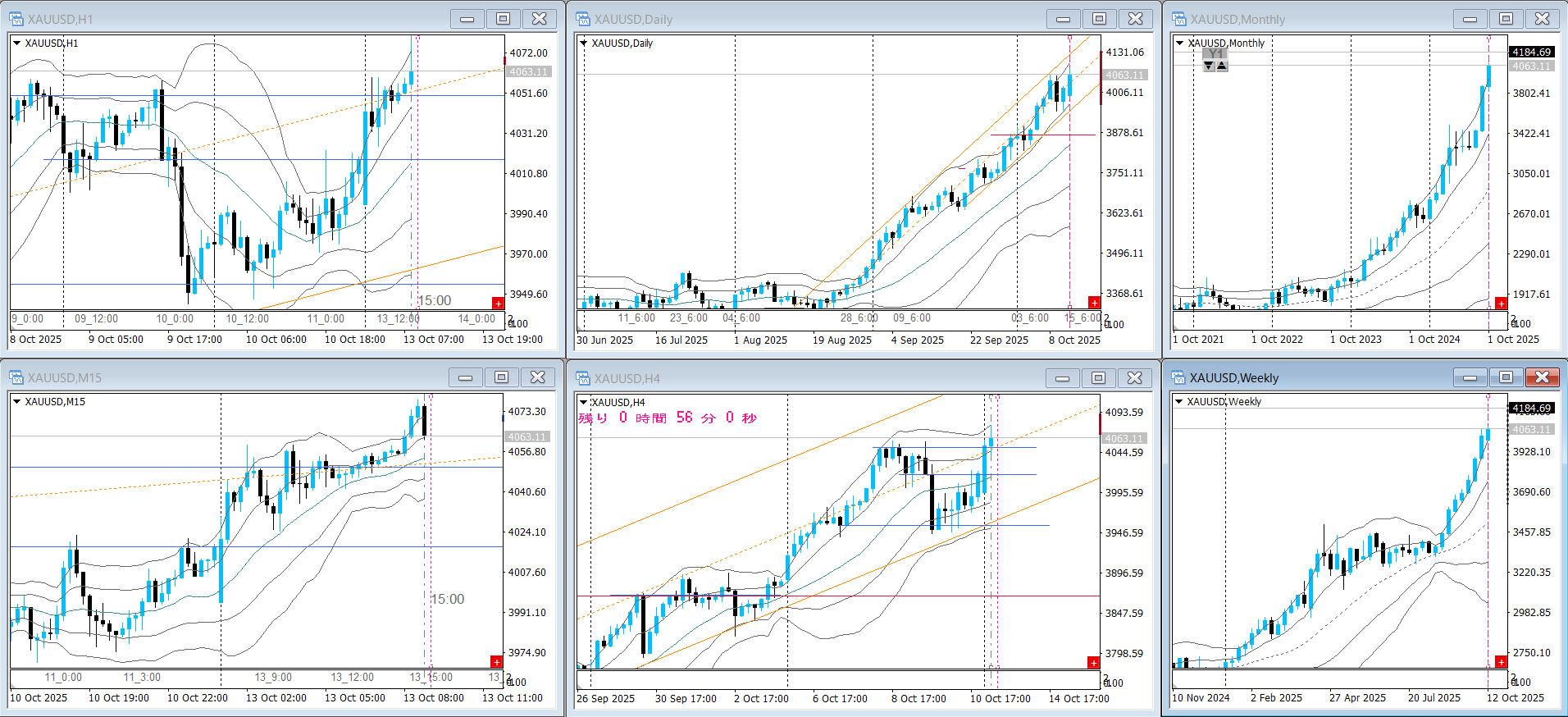The image size is (1568, 717).
Task: Click the red plus icon in Daily chart
Action: 1094,303
